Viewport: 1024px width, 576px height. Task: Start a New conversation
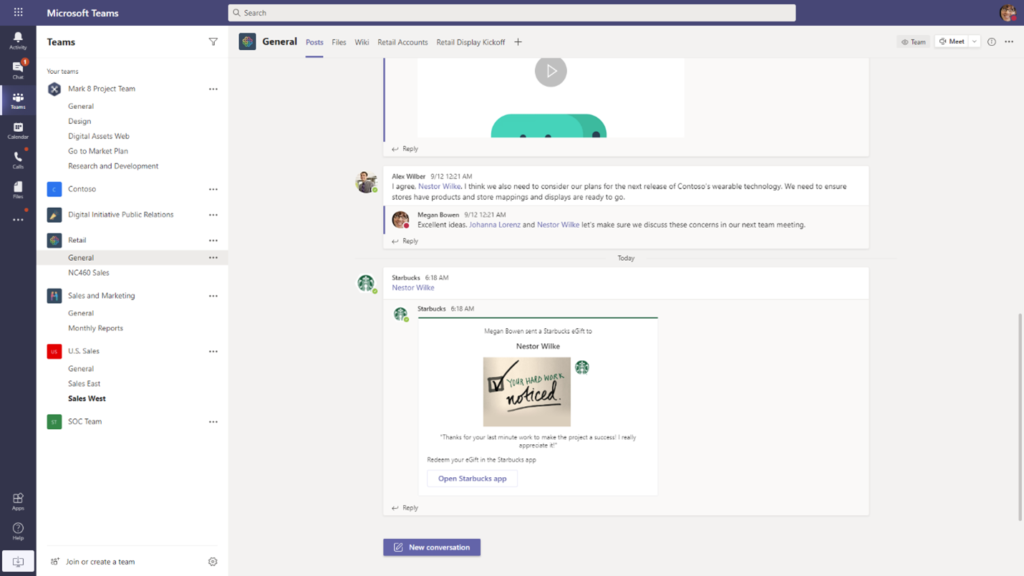pyautogui.click(x=431, y=547)
